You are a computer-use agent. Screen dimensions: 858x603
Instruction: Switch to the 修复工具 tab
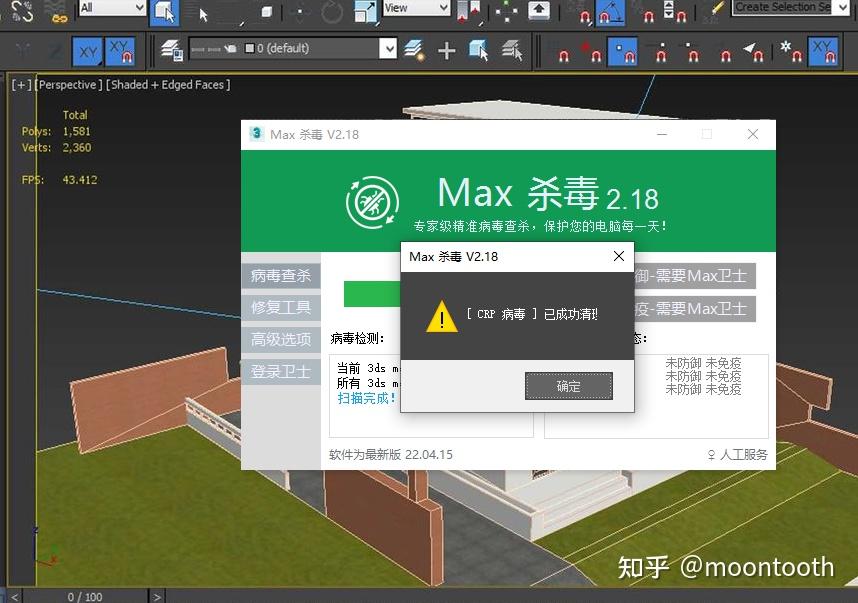tap(281, 308)
